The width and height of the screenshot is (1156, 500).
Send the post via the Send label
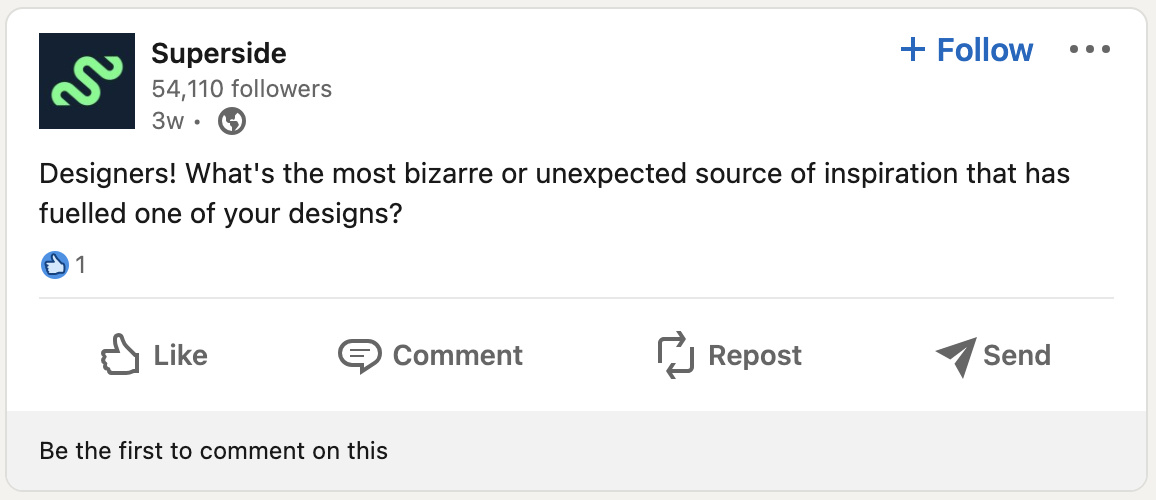[x=1017, y=355]
